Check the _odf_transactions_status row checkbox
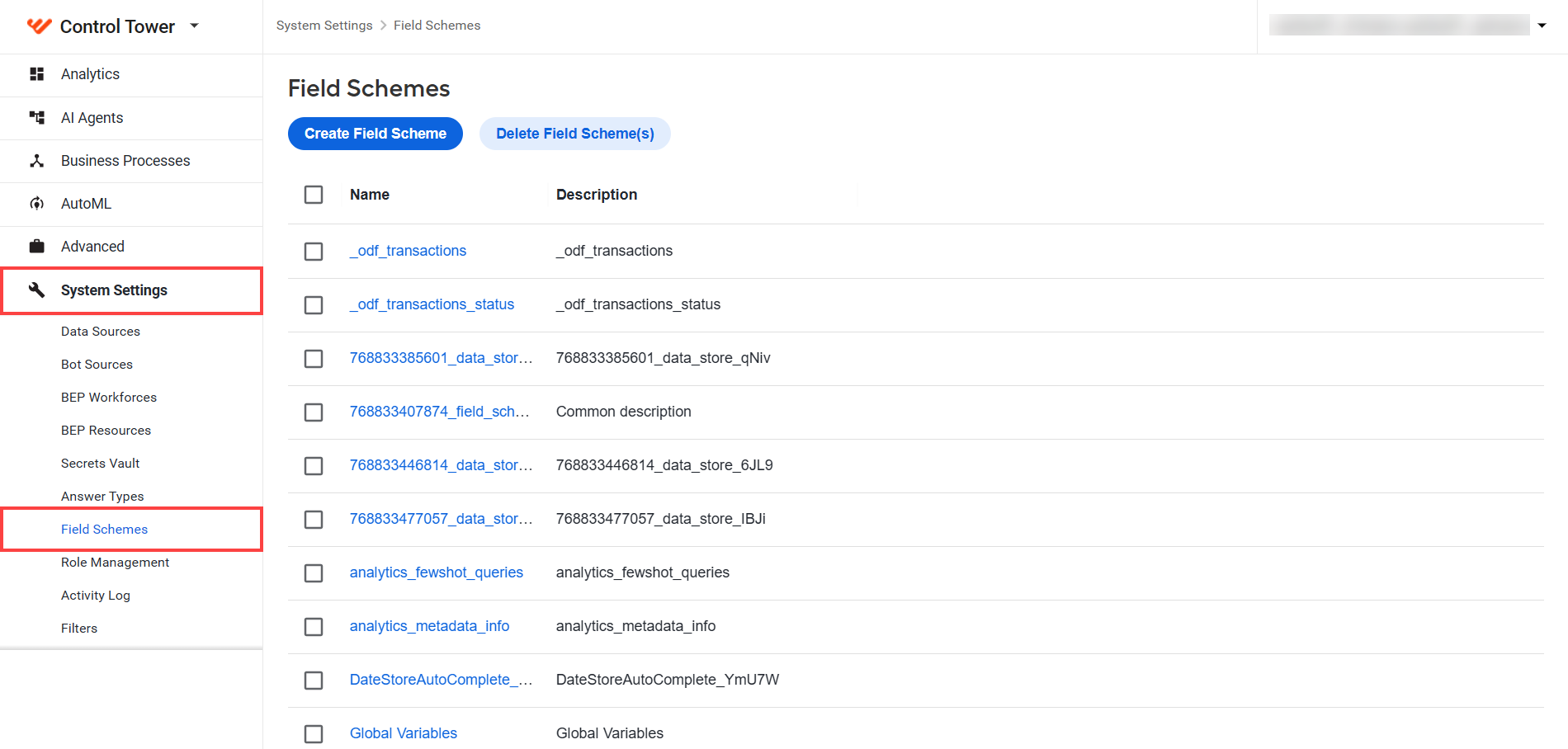Screen dimensions: 1568x749 coord(314,304)
